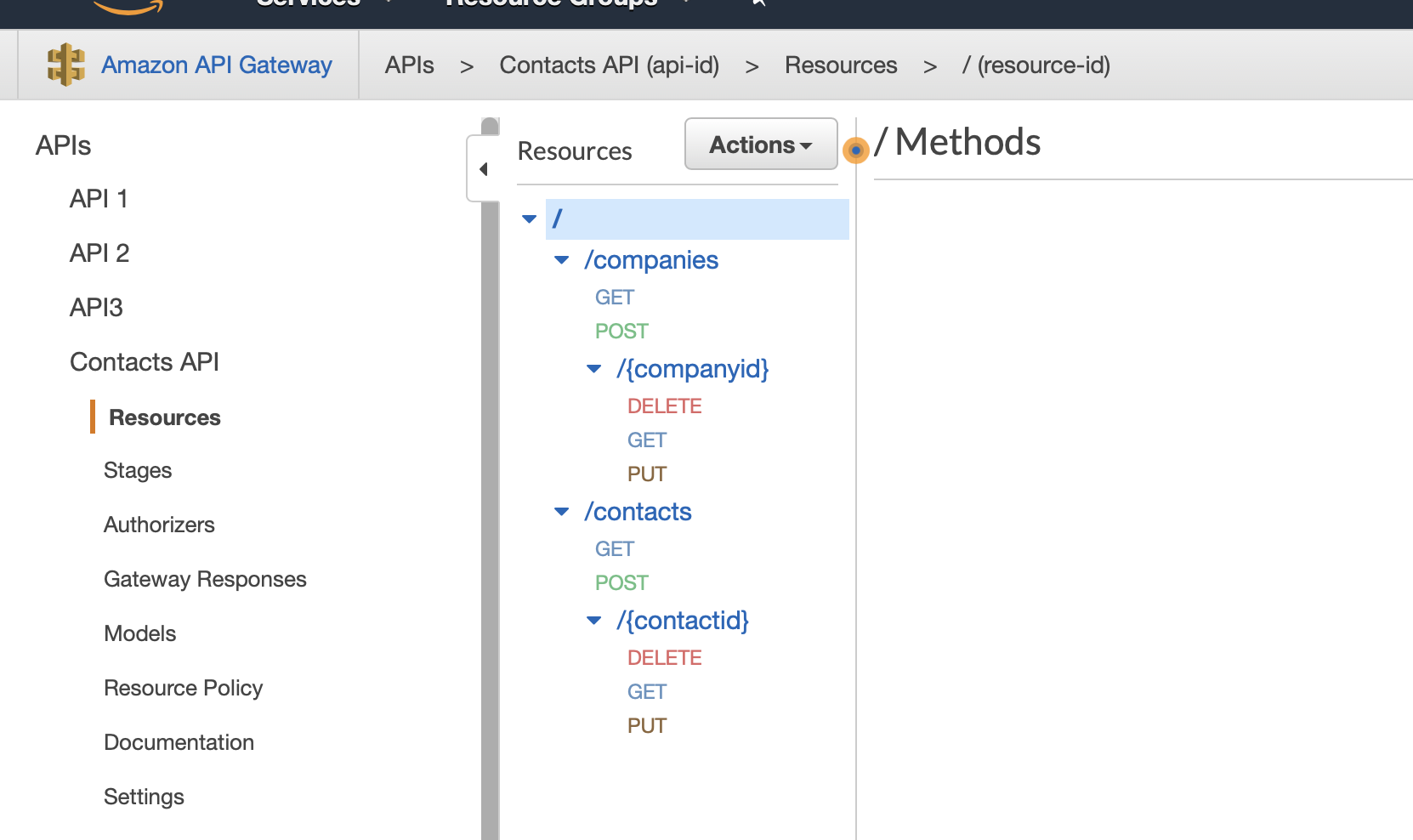Viewport: 1413px width, 840px height.
Task: Open the DELETE method under /{contactid}
Action: 665,658
